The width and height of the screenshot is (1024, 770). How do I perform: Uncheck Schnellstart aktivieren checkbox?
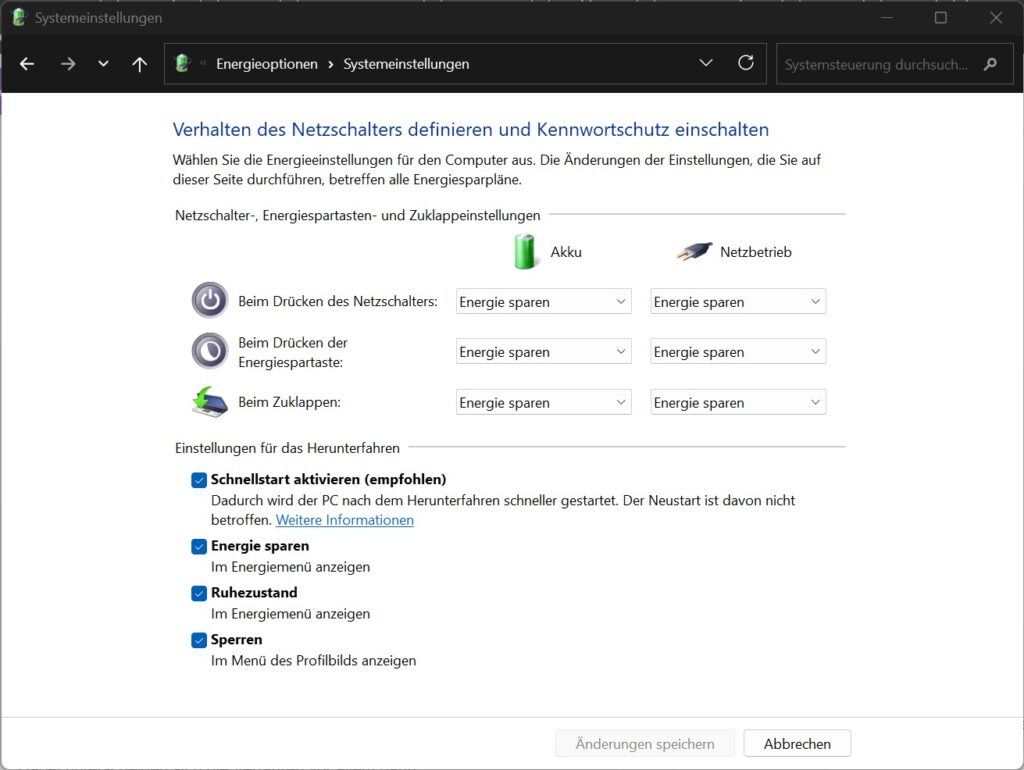point(199,480)
